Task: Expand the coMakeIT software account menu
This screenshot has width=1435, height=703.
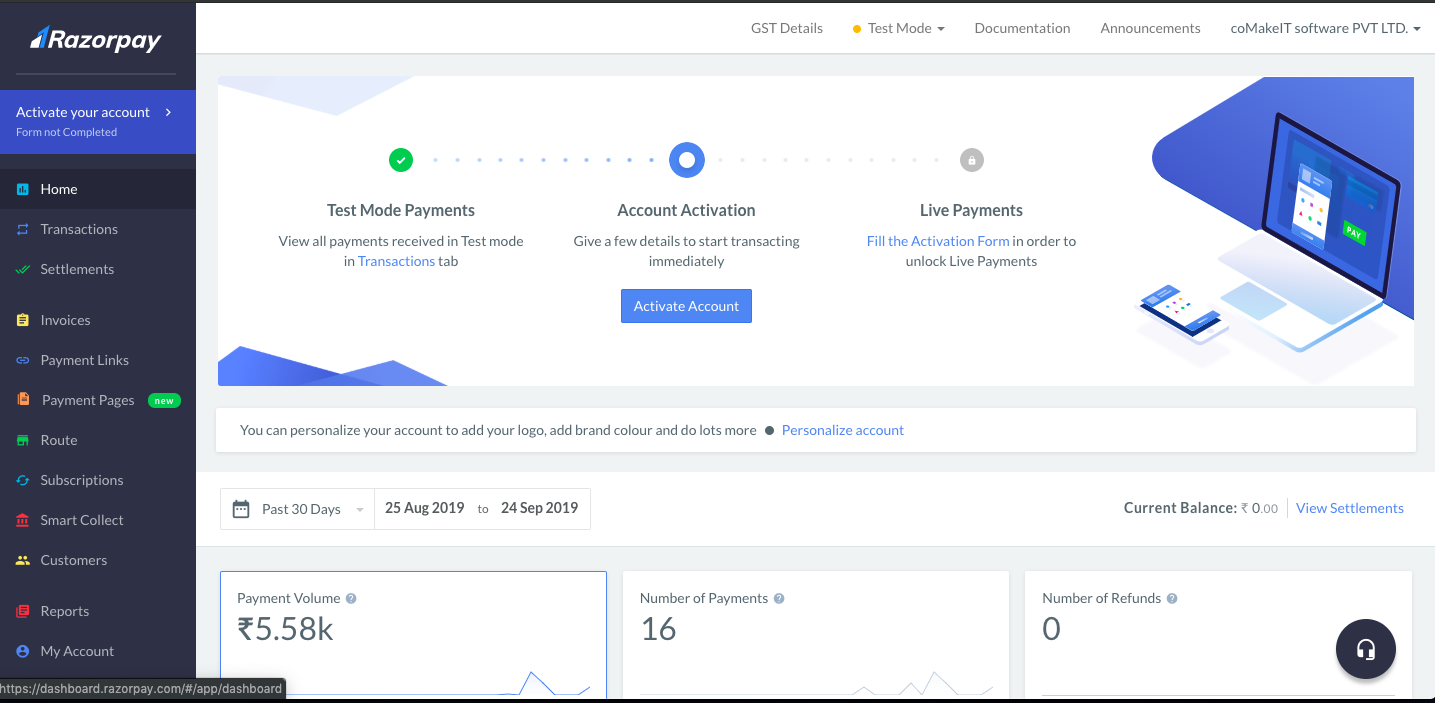Action: [1325, 28]
